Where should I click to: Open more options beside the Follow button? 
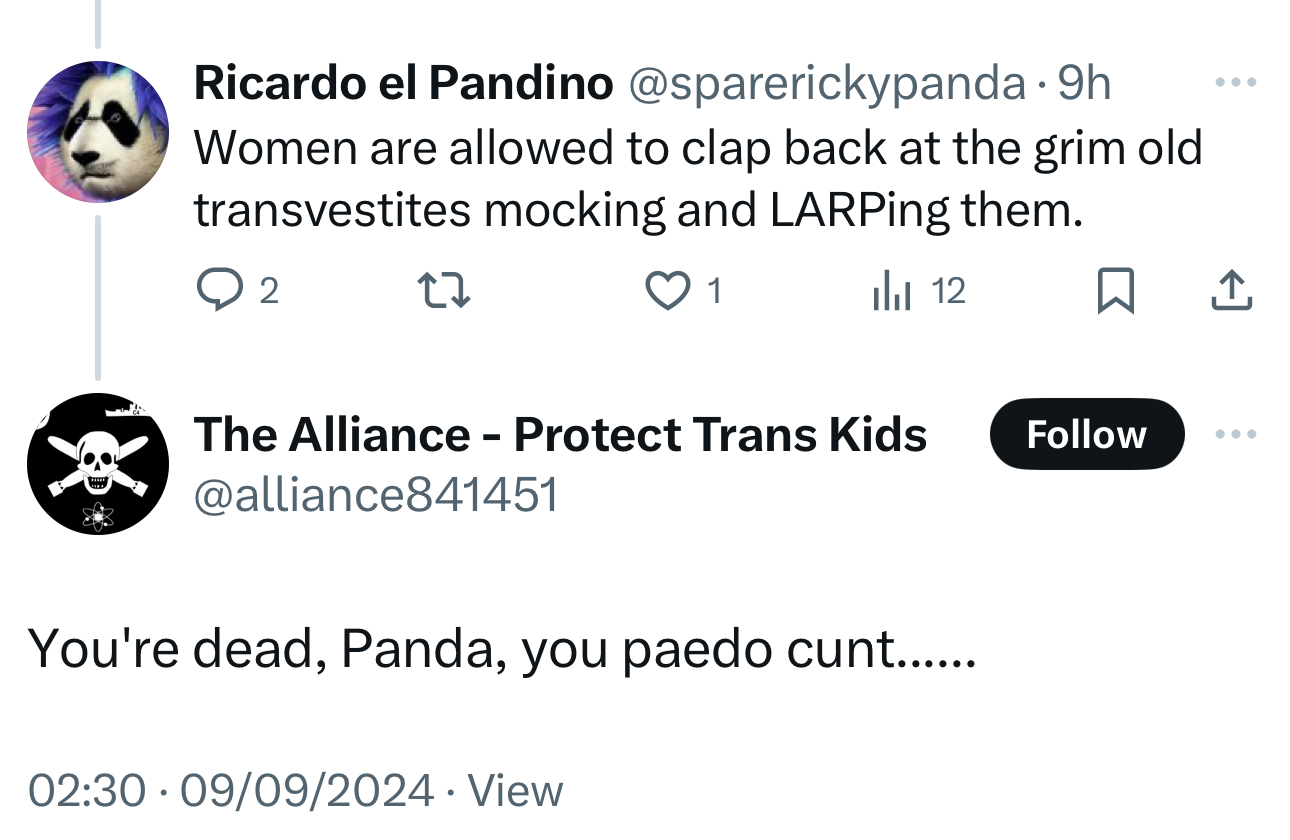1234,435
